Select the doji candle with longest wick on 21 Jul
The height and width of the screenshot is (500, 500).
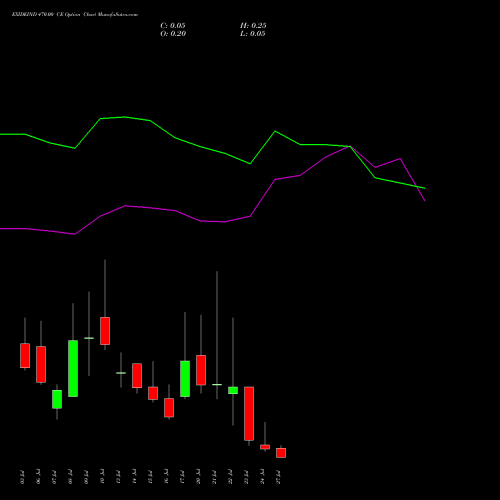click(x=217, y=384)
